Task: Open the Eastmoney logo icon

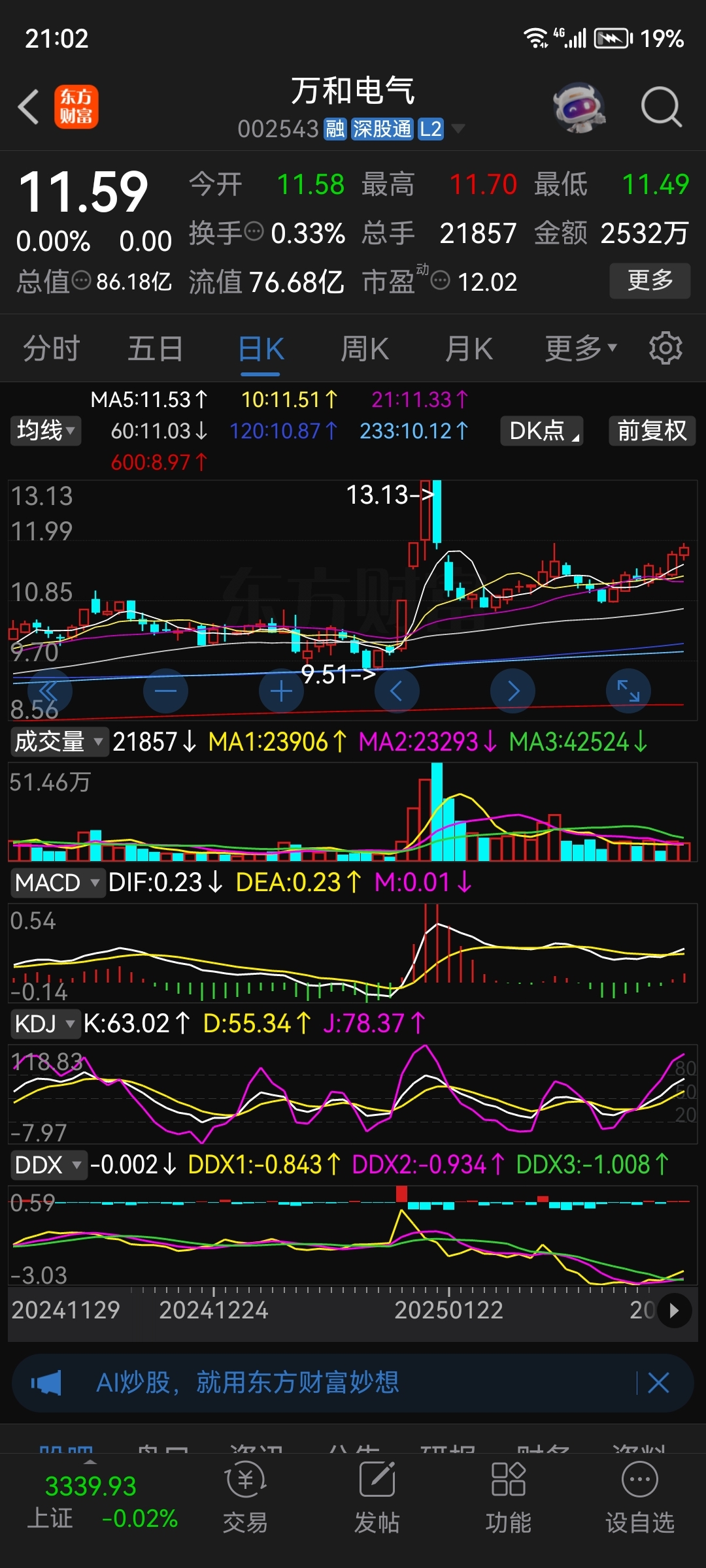Action: coord(76,106)
